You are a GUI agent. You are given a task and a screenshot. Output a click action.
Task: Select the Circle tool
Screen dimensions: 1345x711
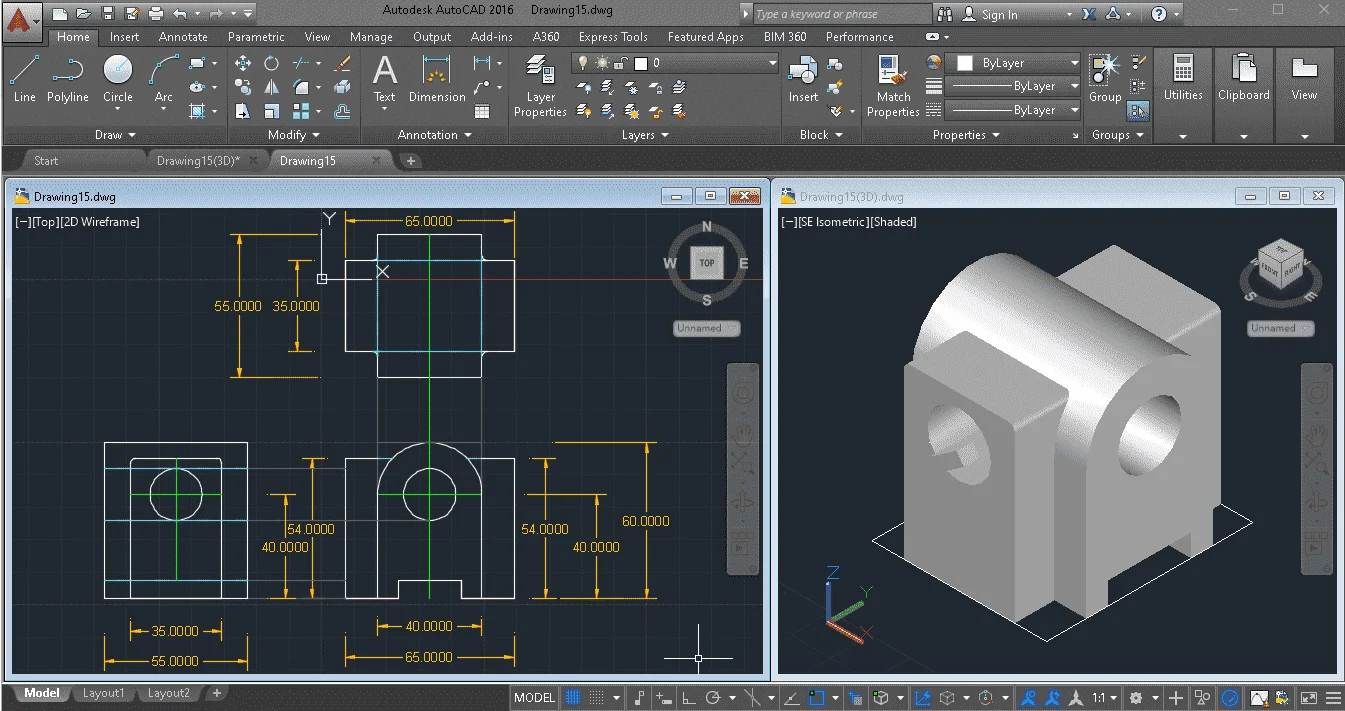118,79
